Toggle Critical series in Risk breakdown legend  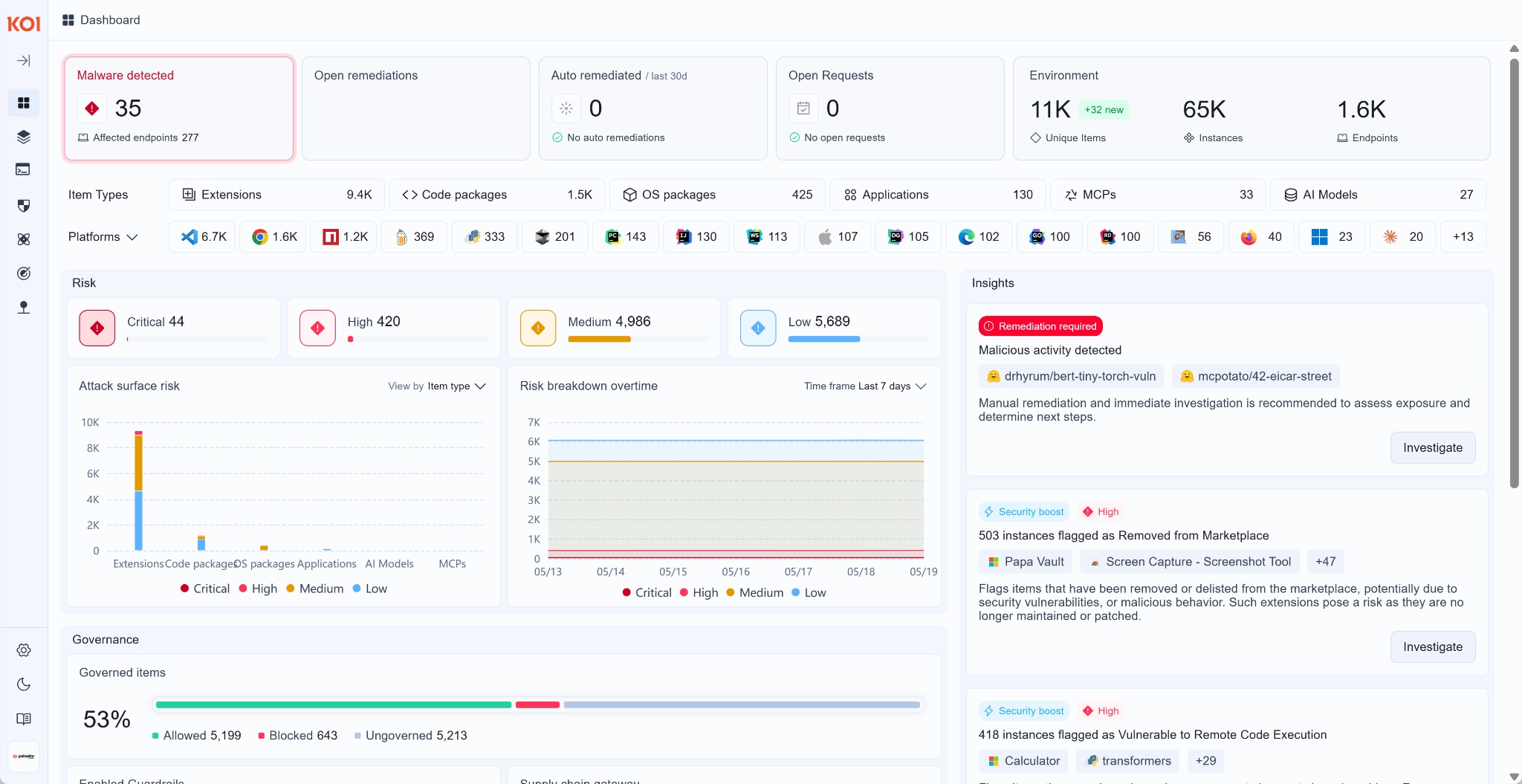(647, 592)
